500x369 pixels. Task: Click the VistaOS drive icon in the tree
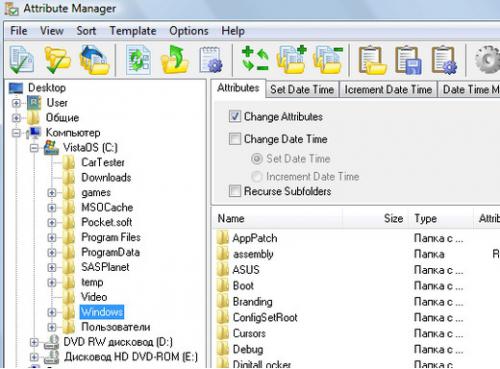[x=51, y=147]
